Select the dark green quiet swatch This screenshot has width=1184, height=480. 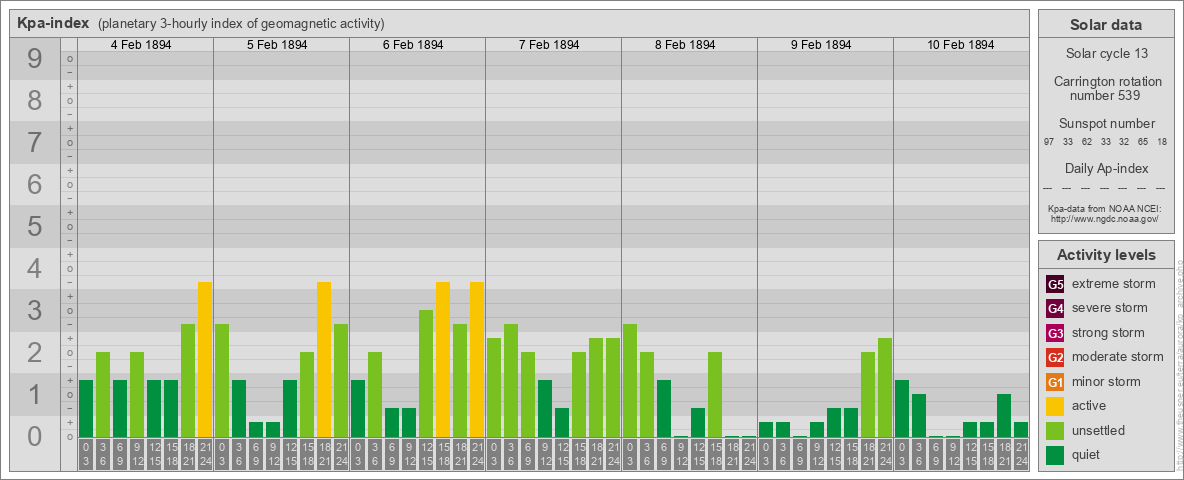point(1055,454)
